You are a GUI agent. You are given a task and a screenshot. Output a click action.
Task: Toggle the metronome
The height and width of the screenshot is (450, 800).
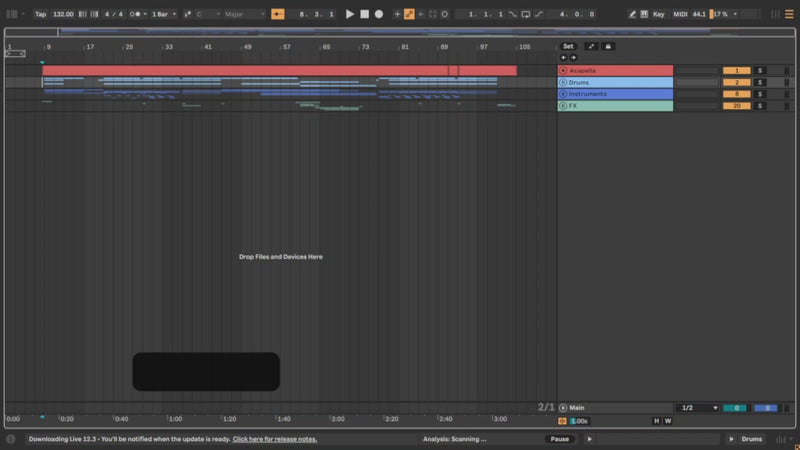[135, 14]
